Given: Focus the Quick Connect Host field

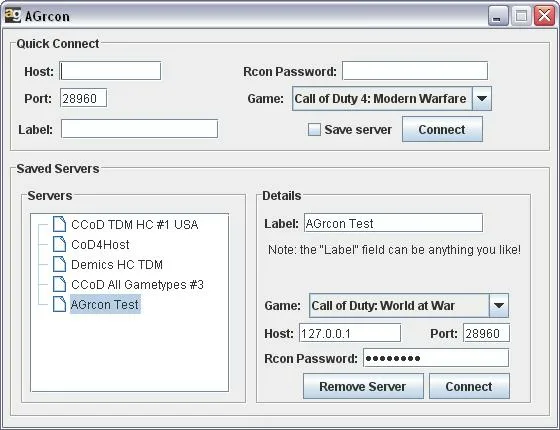Looking at the screenshot, I should (x=110, y=71).
